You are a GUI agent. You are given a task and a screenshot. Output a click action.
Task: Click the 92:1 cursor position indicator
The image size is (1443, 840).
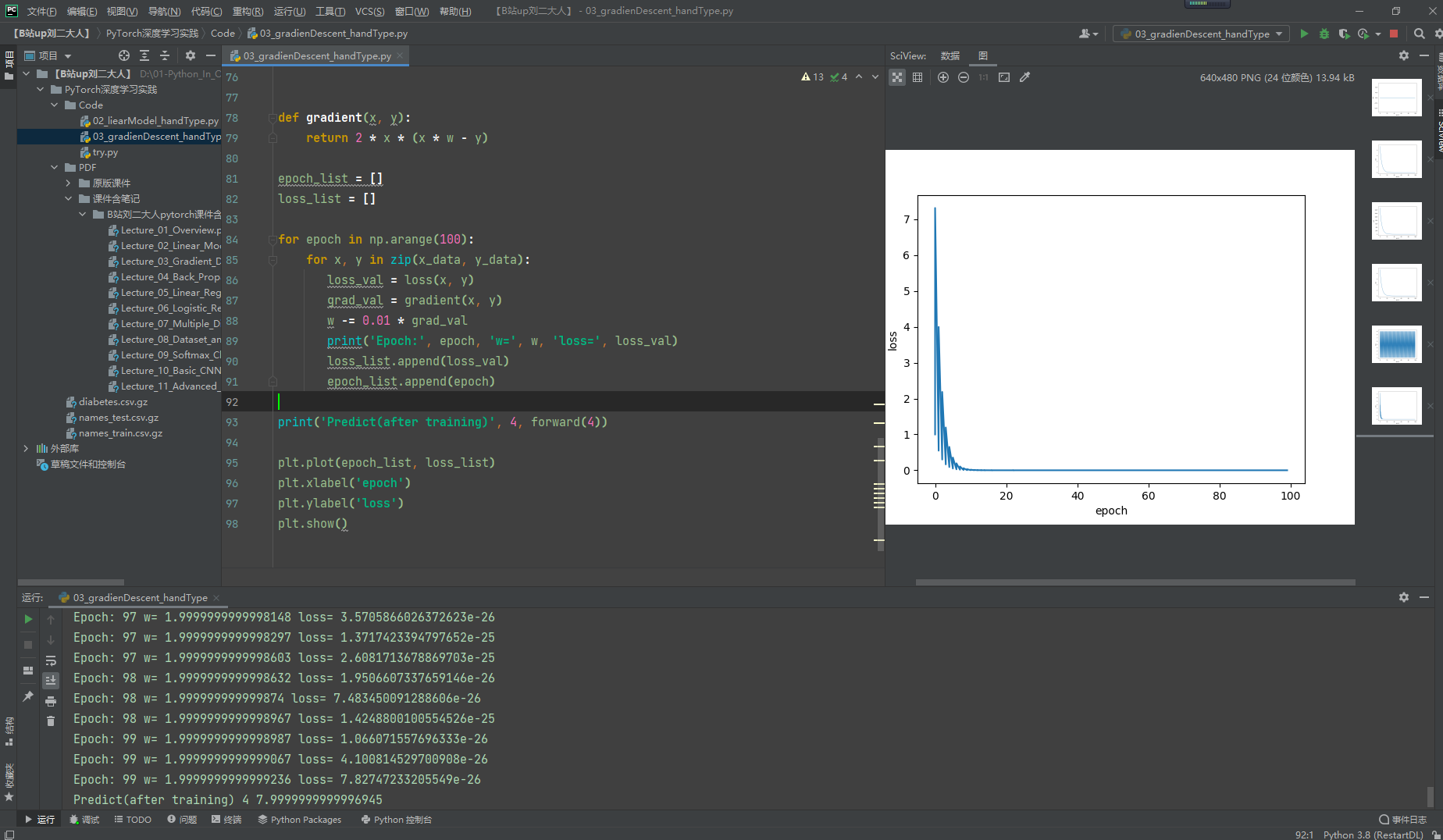1304,835
